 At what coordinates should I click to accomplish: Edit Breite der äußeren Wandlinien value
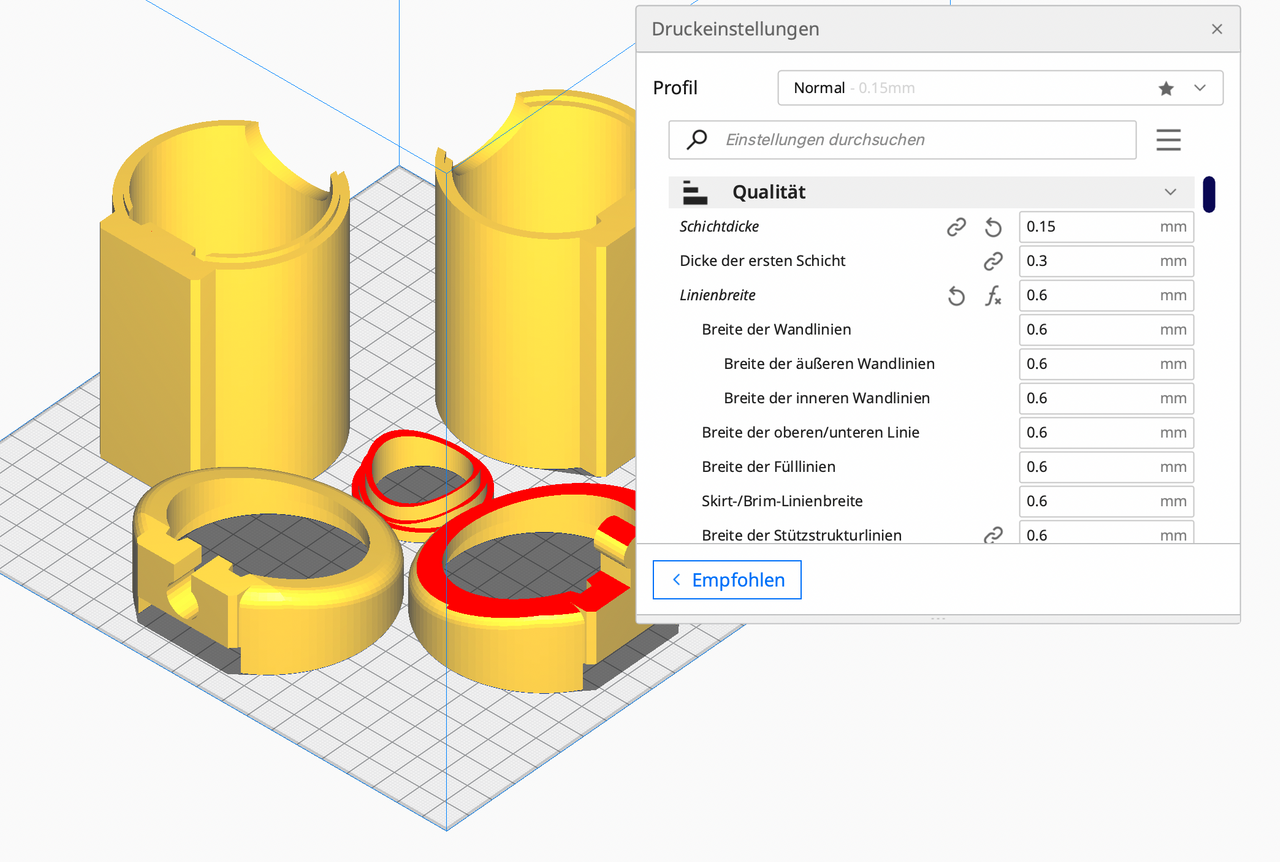pos(1106,364)
